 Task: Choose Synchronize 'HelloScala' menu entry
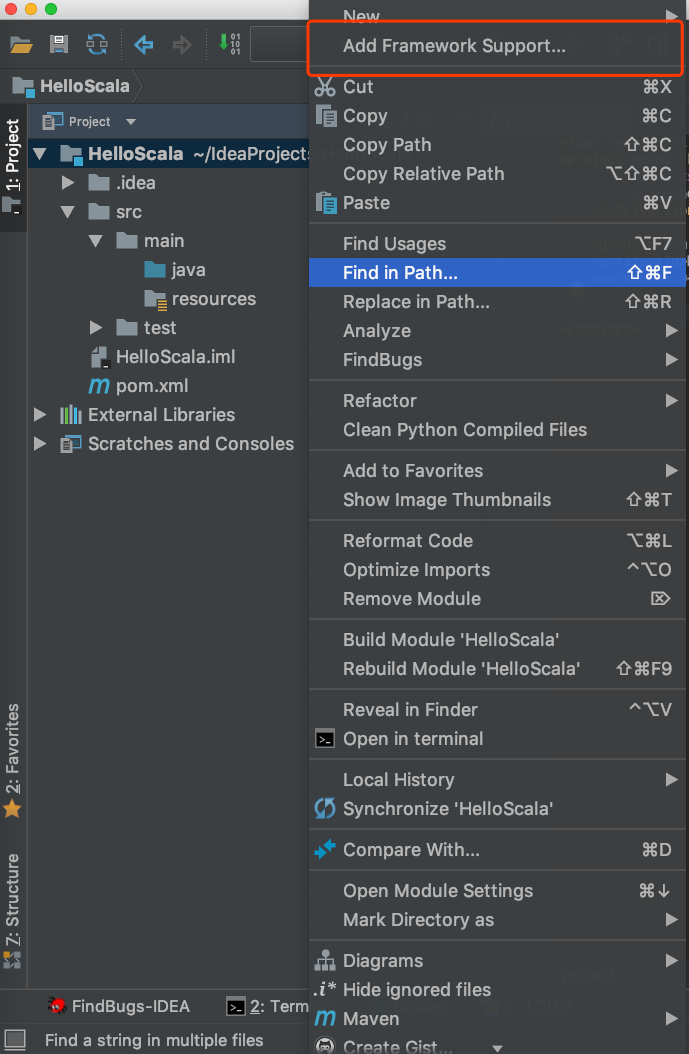point(497,809)
